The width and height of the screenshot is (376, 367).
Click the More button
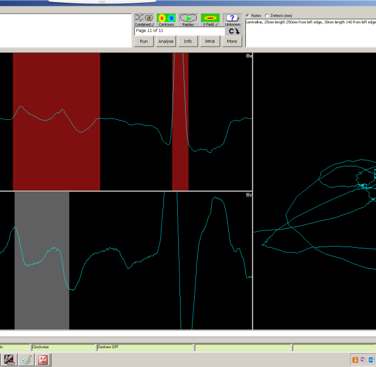tap(232, 41)
